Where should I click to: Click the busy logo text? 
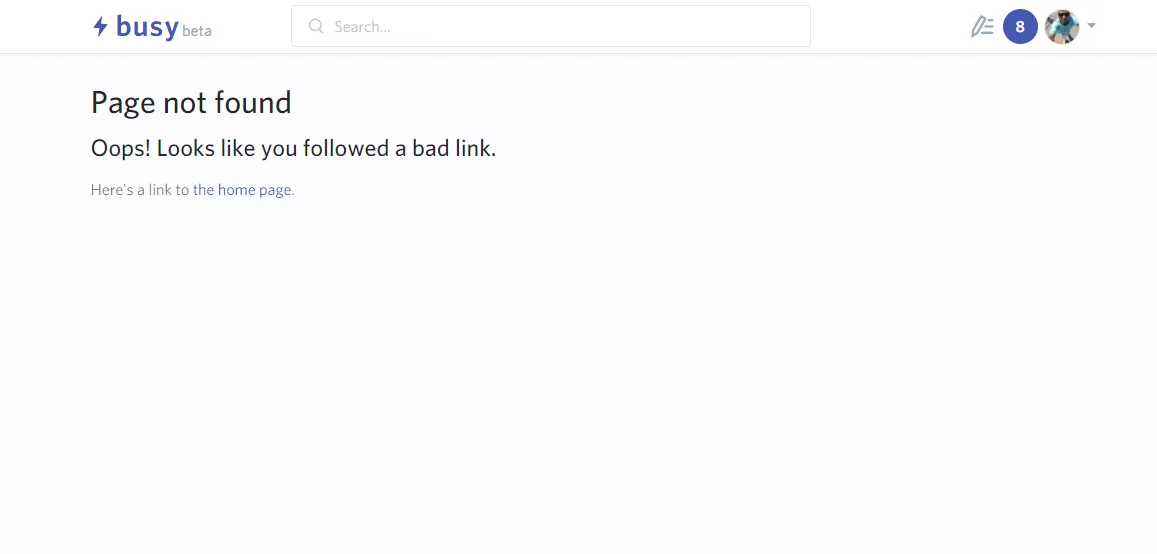pyautogui.click(x=148, y=27)
